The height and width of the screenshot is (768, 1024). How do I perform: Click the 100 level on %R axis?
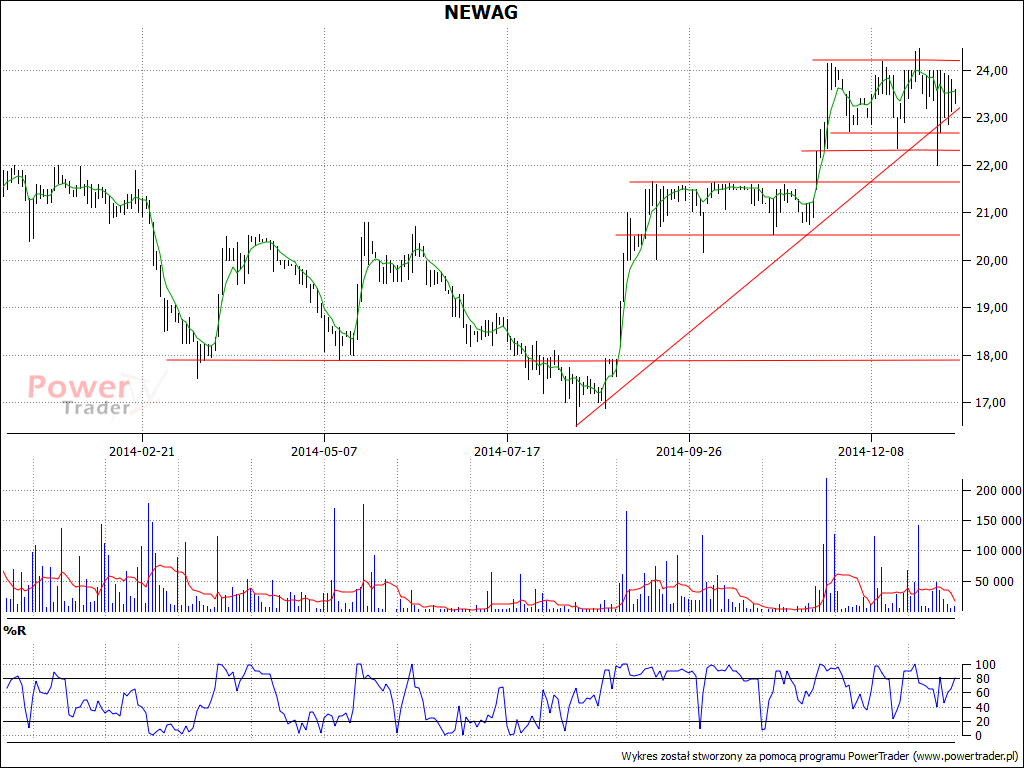[x=984, y=665]
